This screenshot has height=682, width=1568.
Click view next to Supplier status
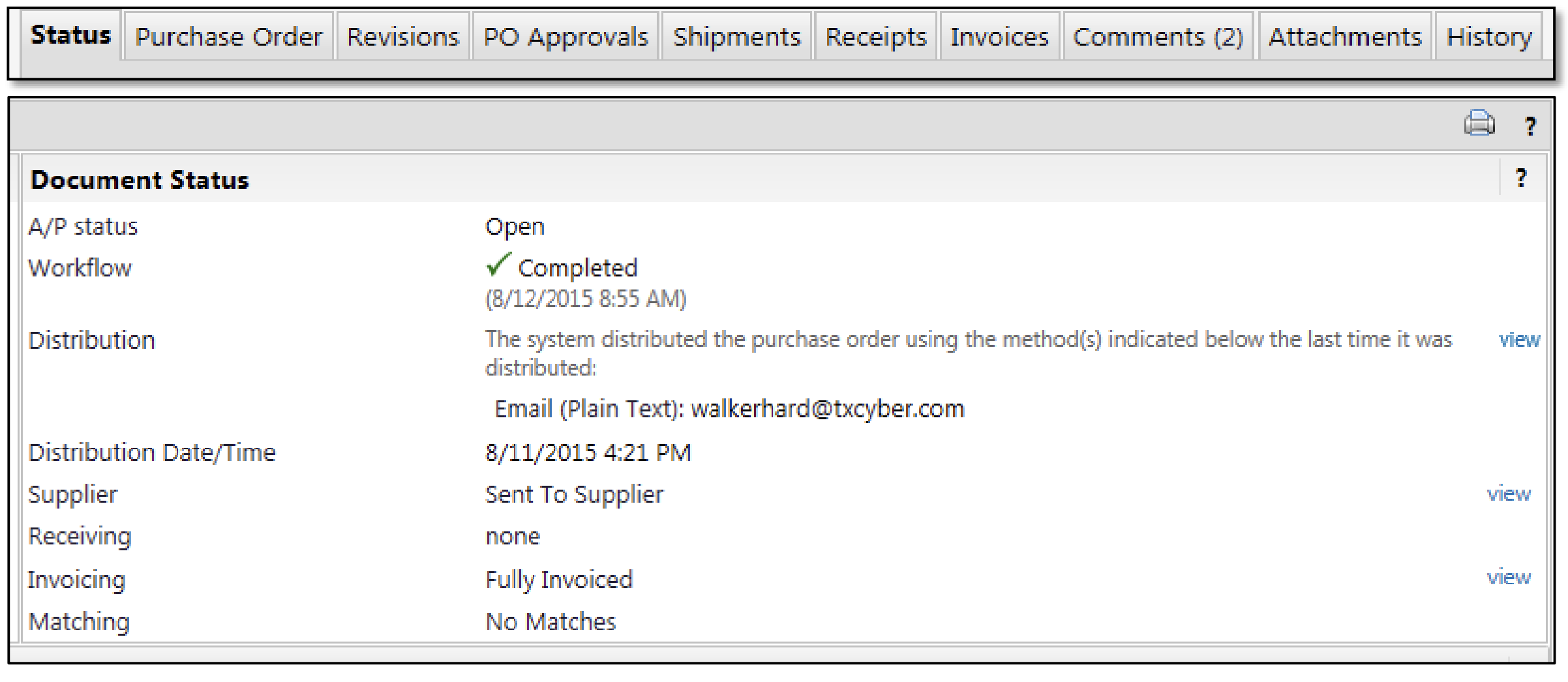[x=1510, y=494]
